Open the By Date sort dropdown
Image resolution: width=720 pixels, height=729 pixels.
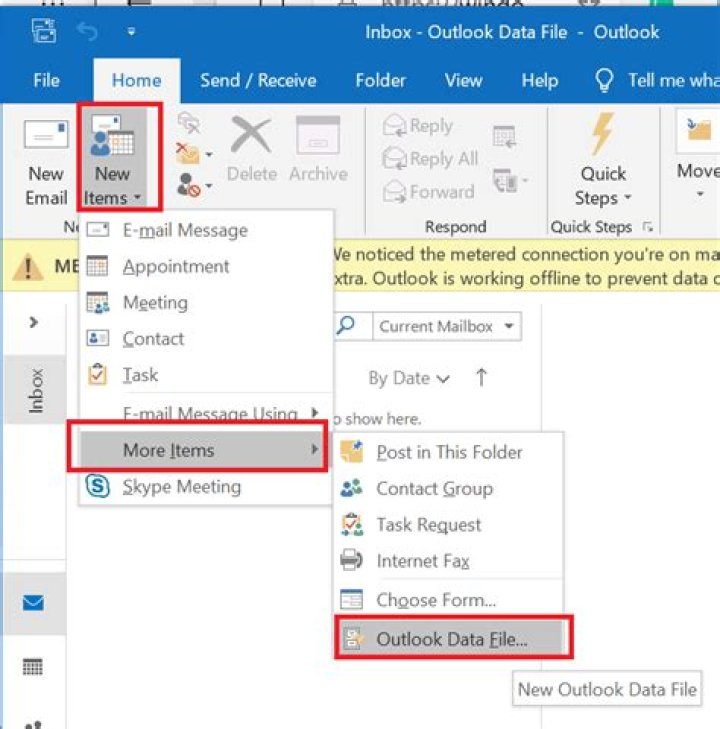click(x=409, y=378)
